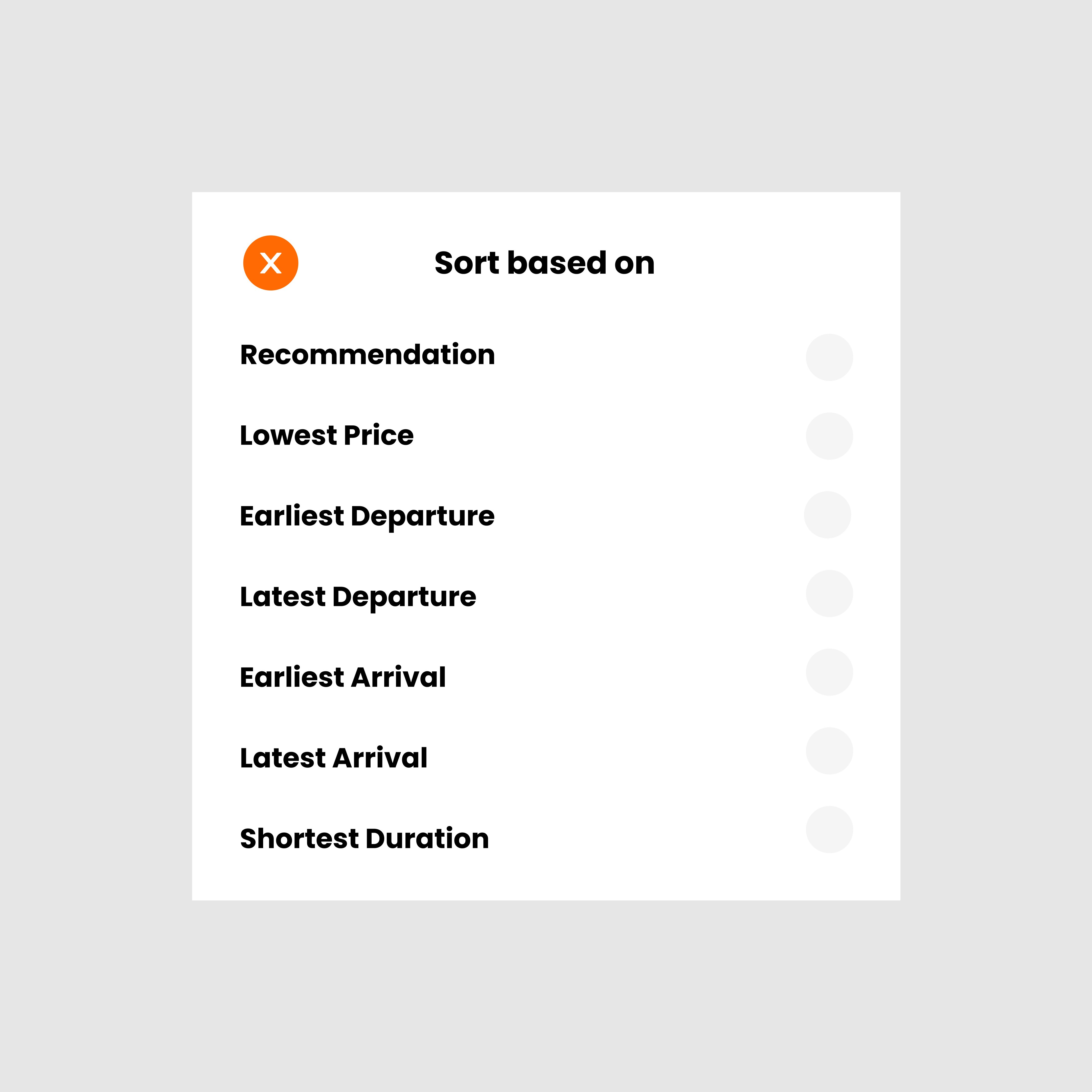Viewport: 1092px width, 1092px height.
Task: Choose Shortest Duration sorting
Action: [364, 838]
